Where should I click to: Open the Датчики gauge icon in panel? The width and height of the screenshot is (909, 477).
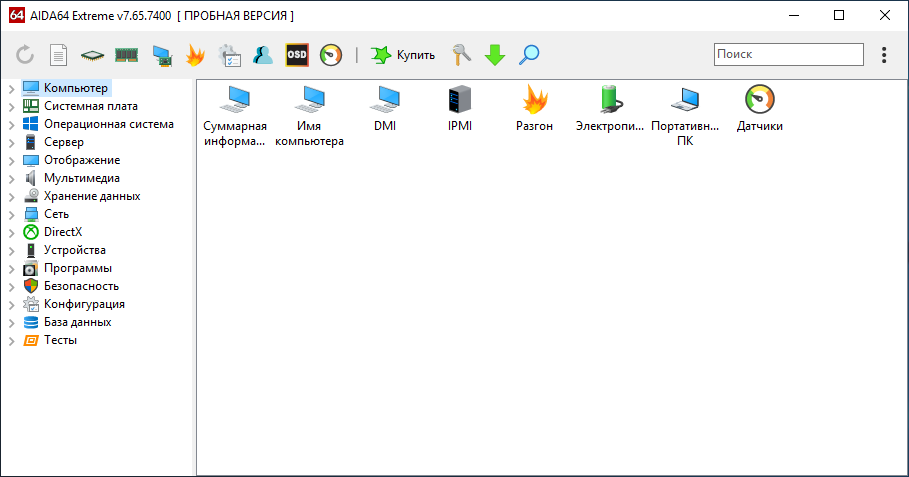pyautogui.click(x=759, y=109)
